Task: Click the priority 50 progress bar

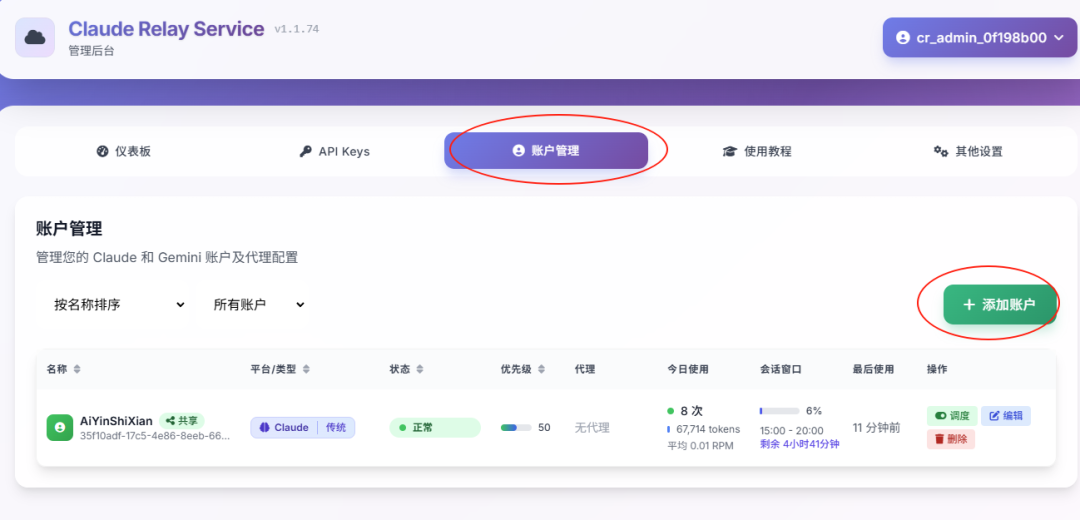Action: [x=516, y=428]
